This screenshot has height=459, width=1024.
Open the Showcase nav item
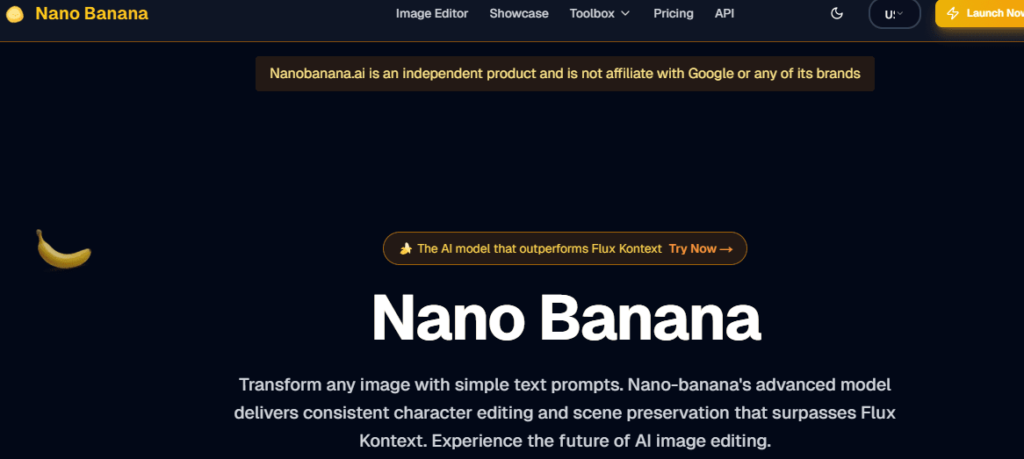[519, 14]
